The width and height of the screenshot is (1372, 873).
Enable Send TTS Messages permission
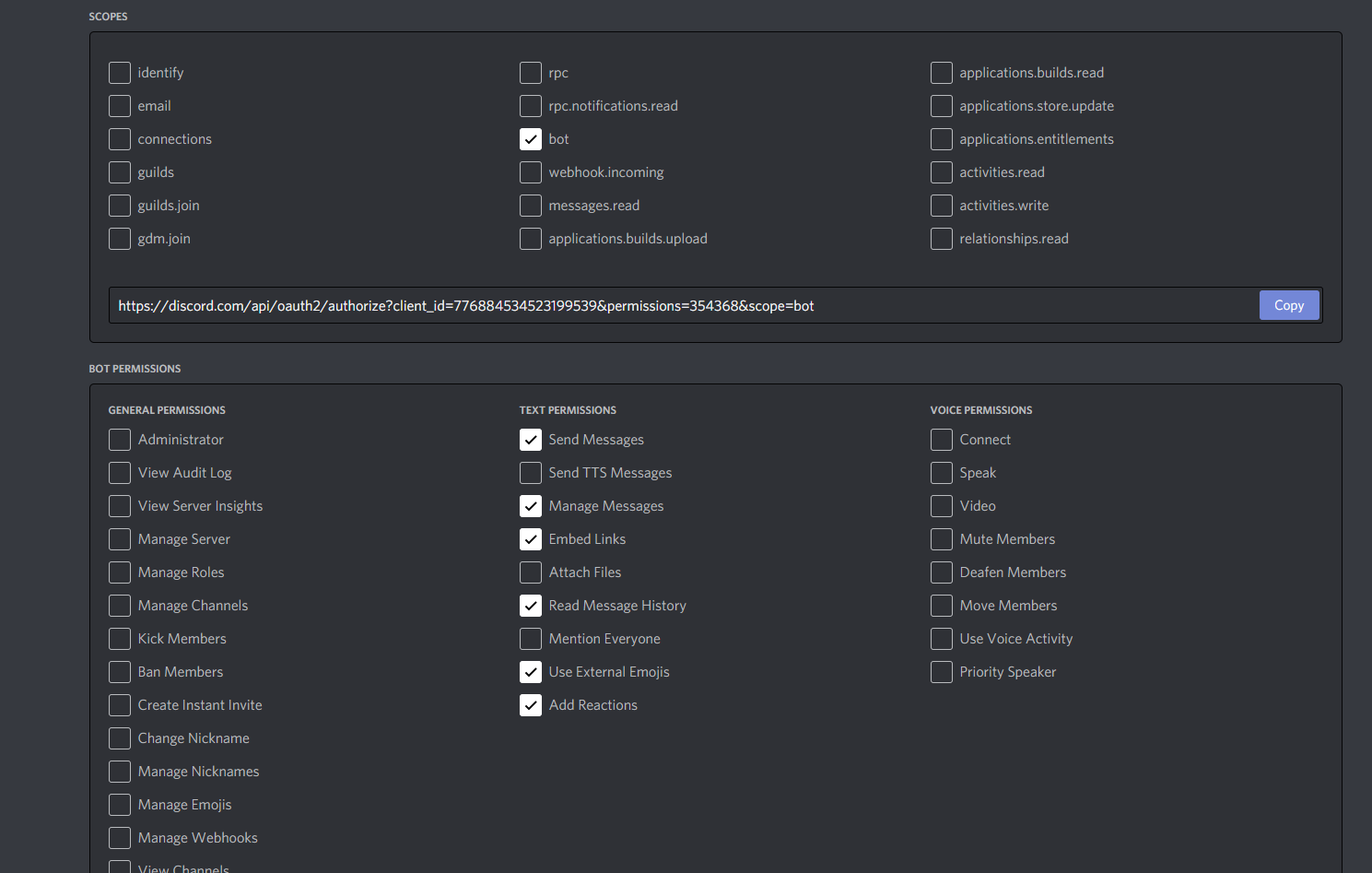(531, 473)
